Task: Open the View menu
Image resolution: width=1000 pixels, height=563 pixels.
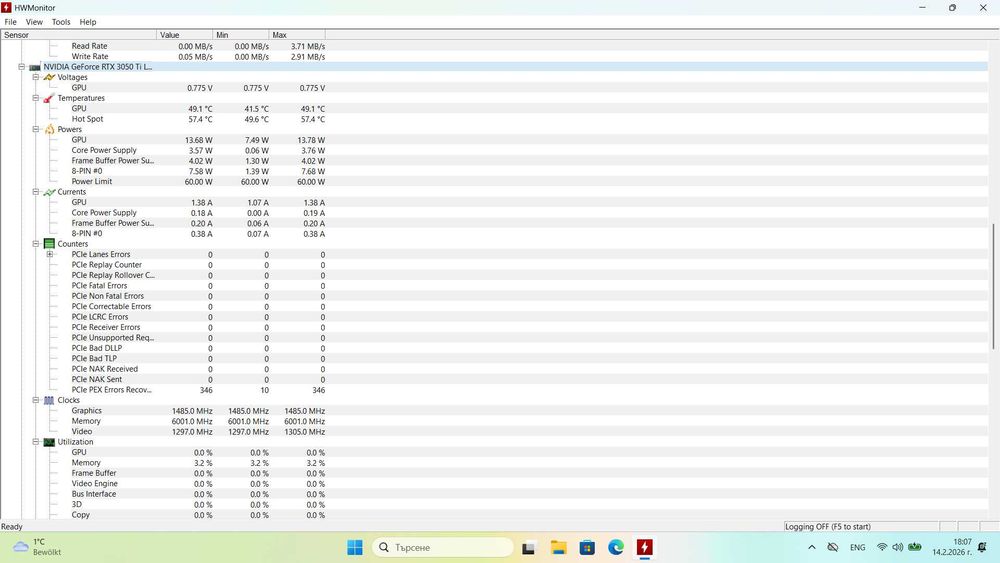Action: coord(34,22)
